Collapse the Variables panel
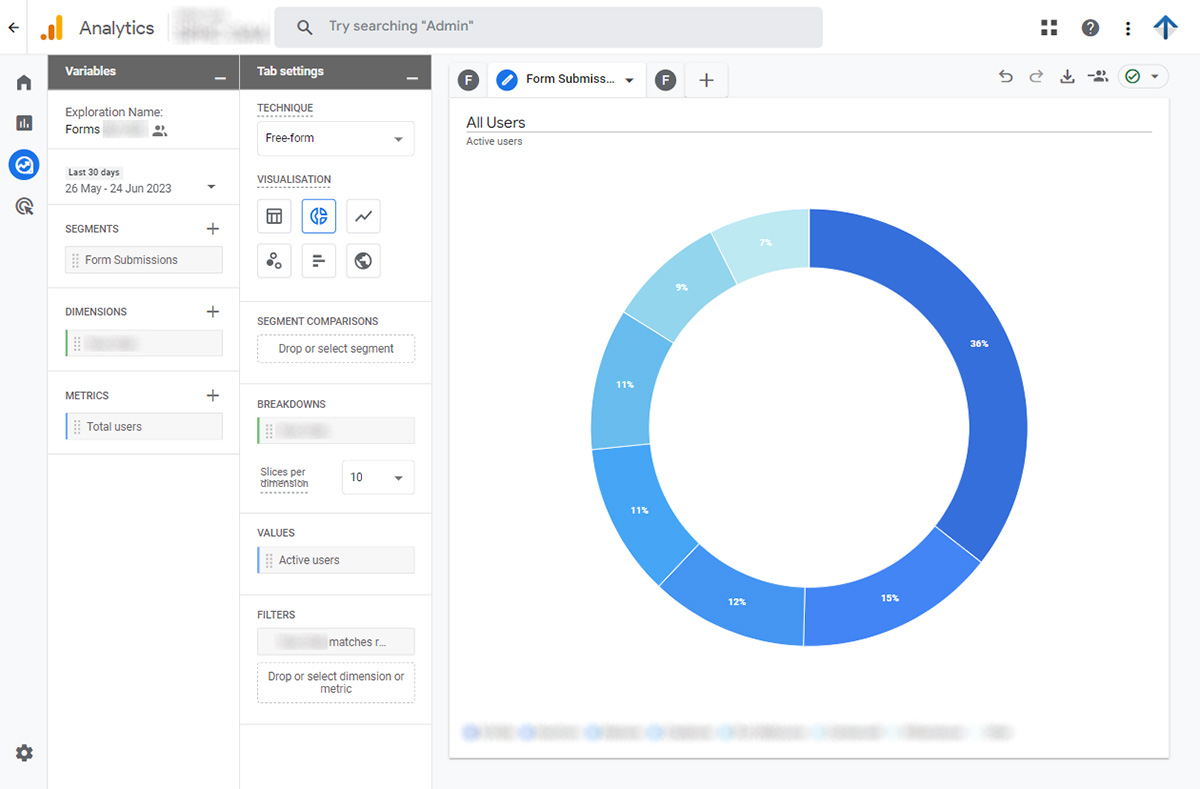 220,76
